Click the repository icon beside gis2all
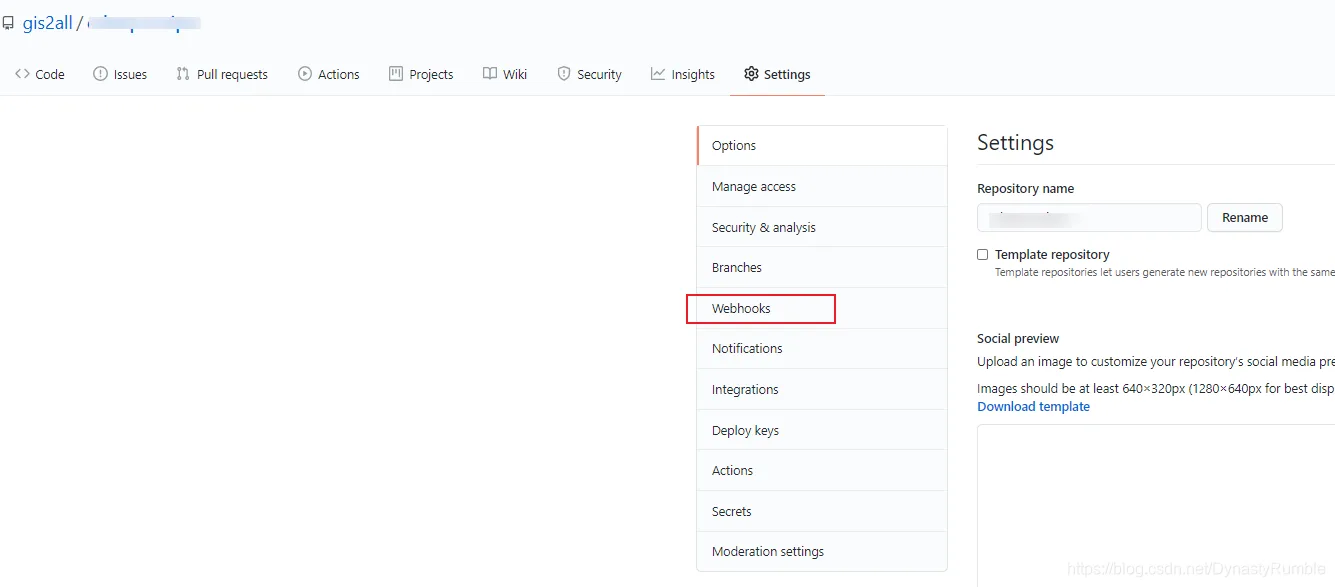 click(x=8, y=23)
